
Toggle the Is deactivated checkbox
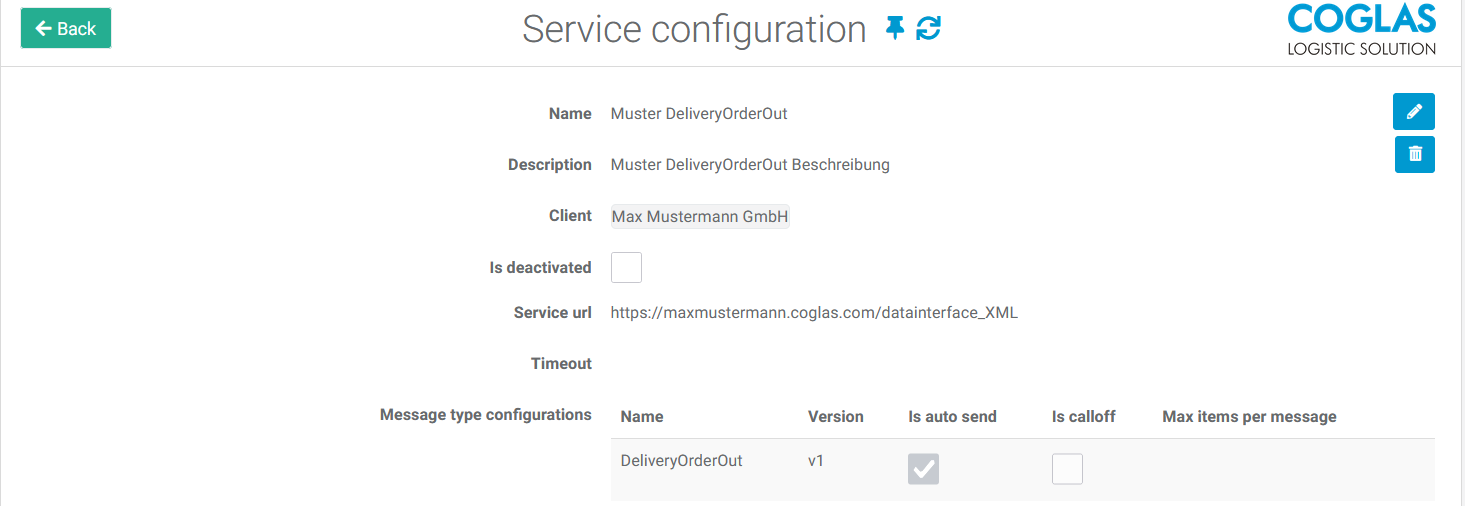point(626,267)
